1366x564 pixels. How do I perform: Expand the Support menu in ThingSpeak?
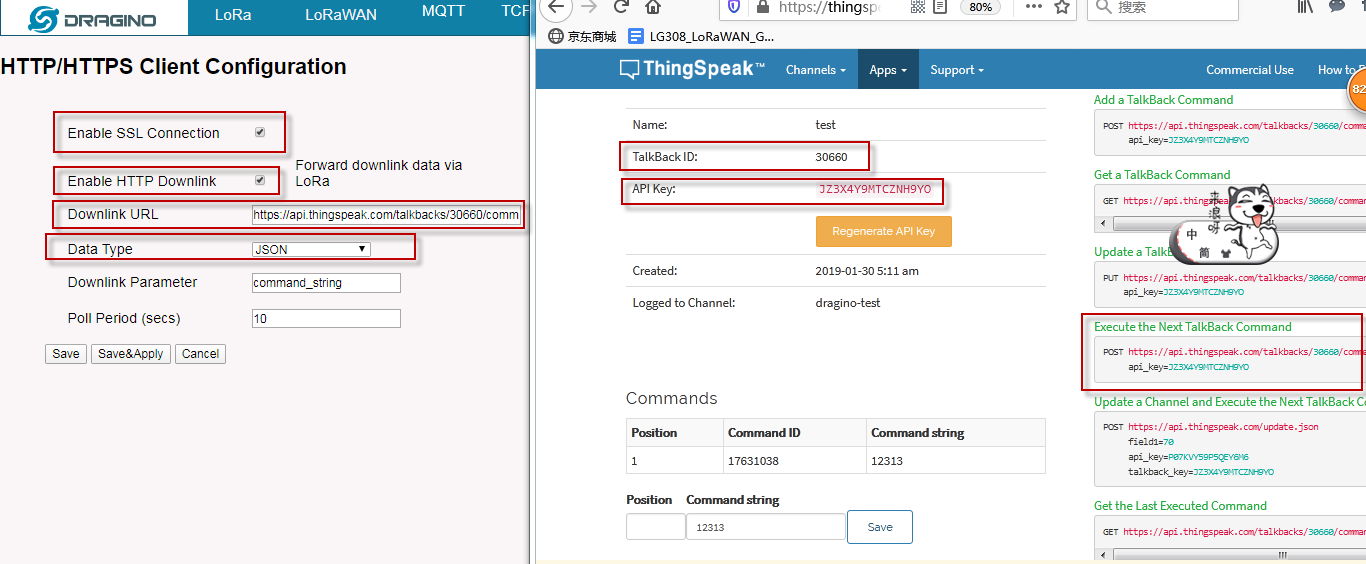[957, 70]
